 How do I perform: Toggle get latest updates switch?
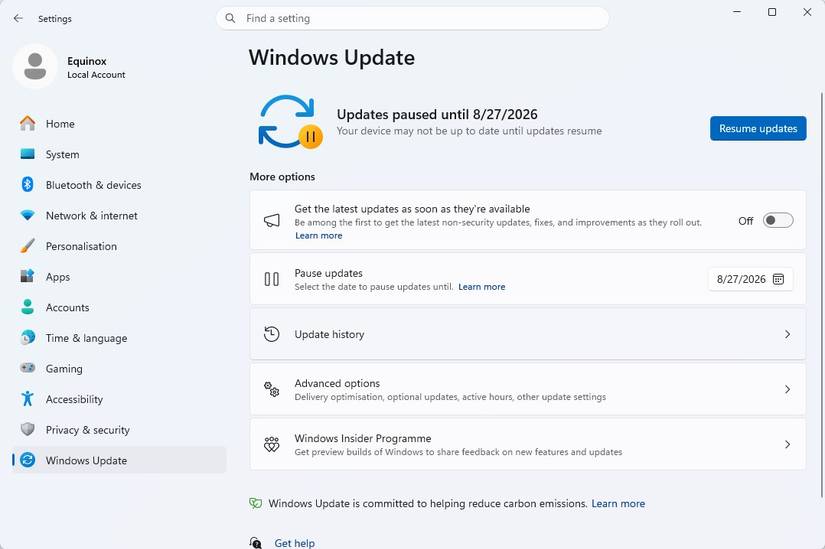click(x=778, y=221)
